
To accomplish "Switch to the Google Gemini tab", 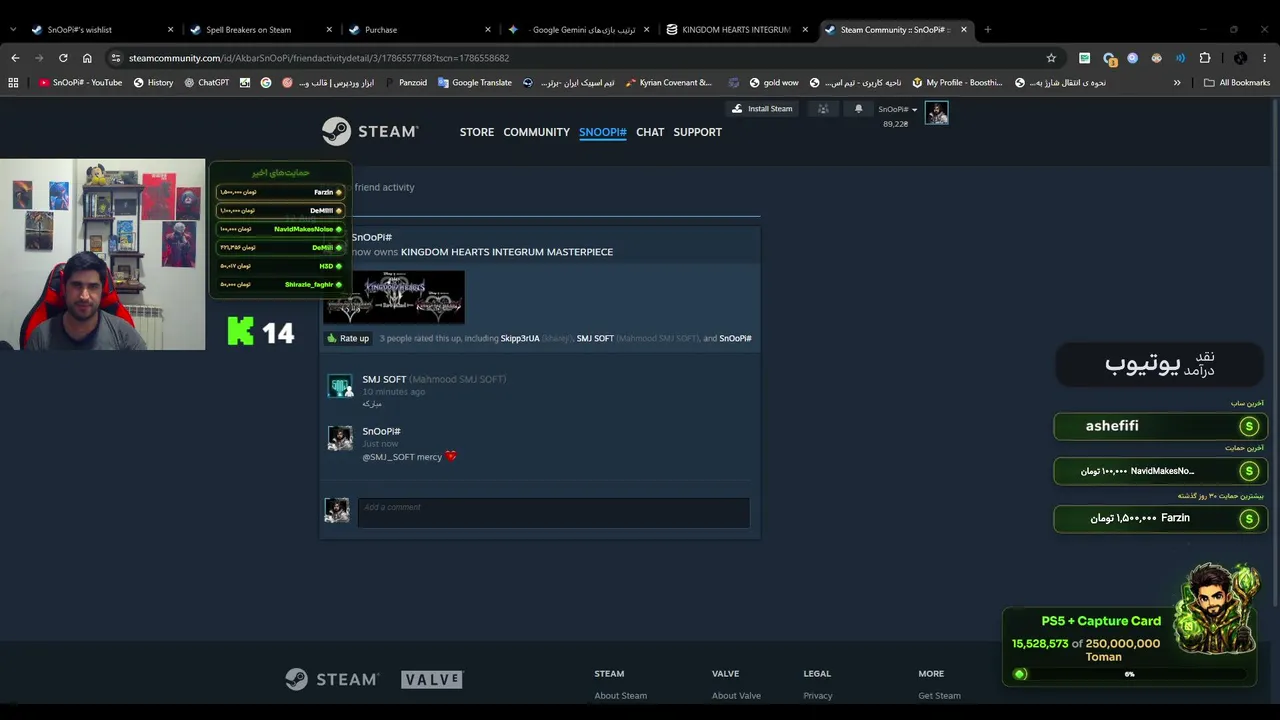I will [x=577, y=30].
